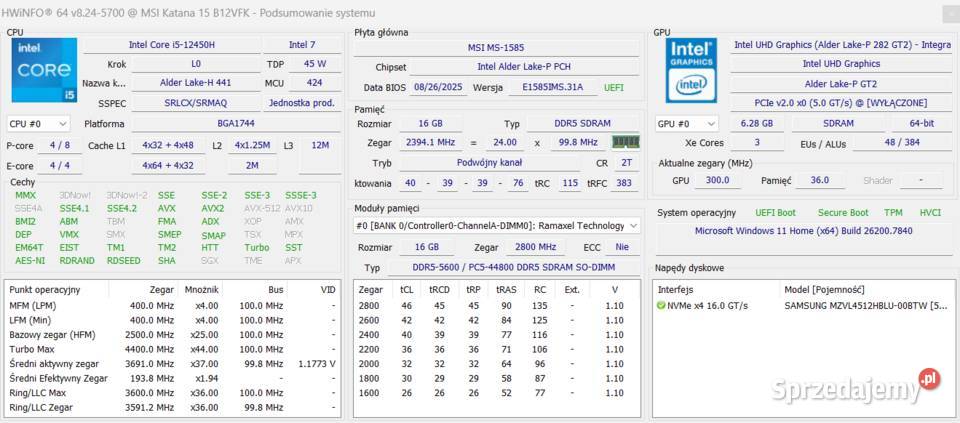The image size is (960, 423).
Task: Click the BGA1744 platform field
Action: click(x=236, y=124)
